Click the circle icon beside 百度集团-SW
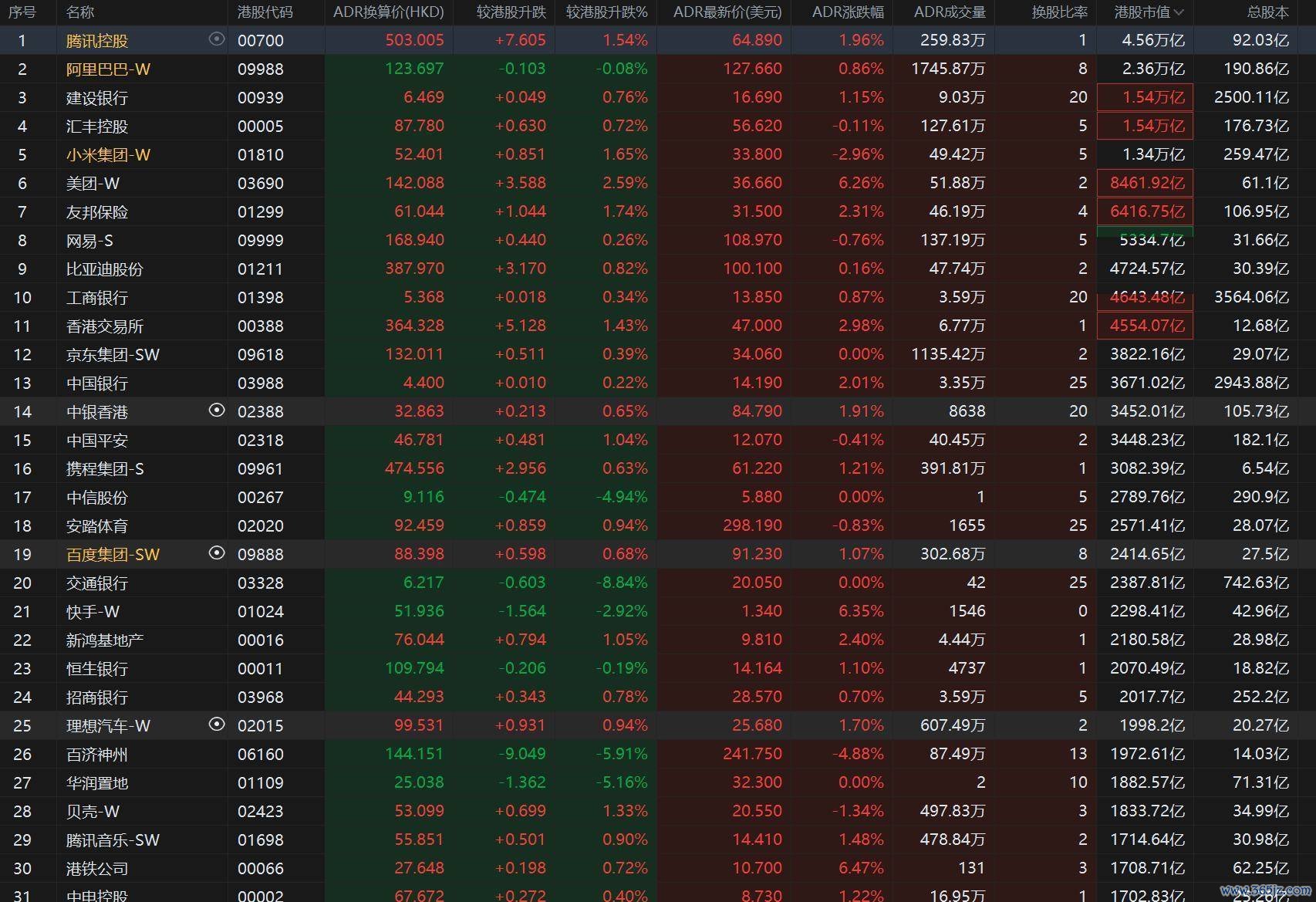Viewport: 1316px width, 902px height. coord(217,553)
